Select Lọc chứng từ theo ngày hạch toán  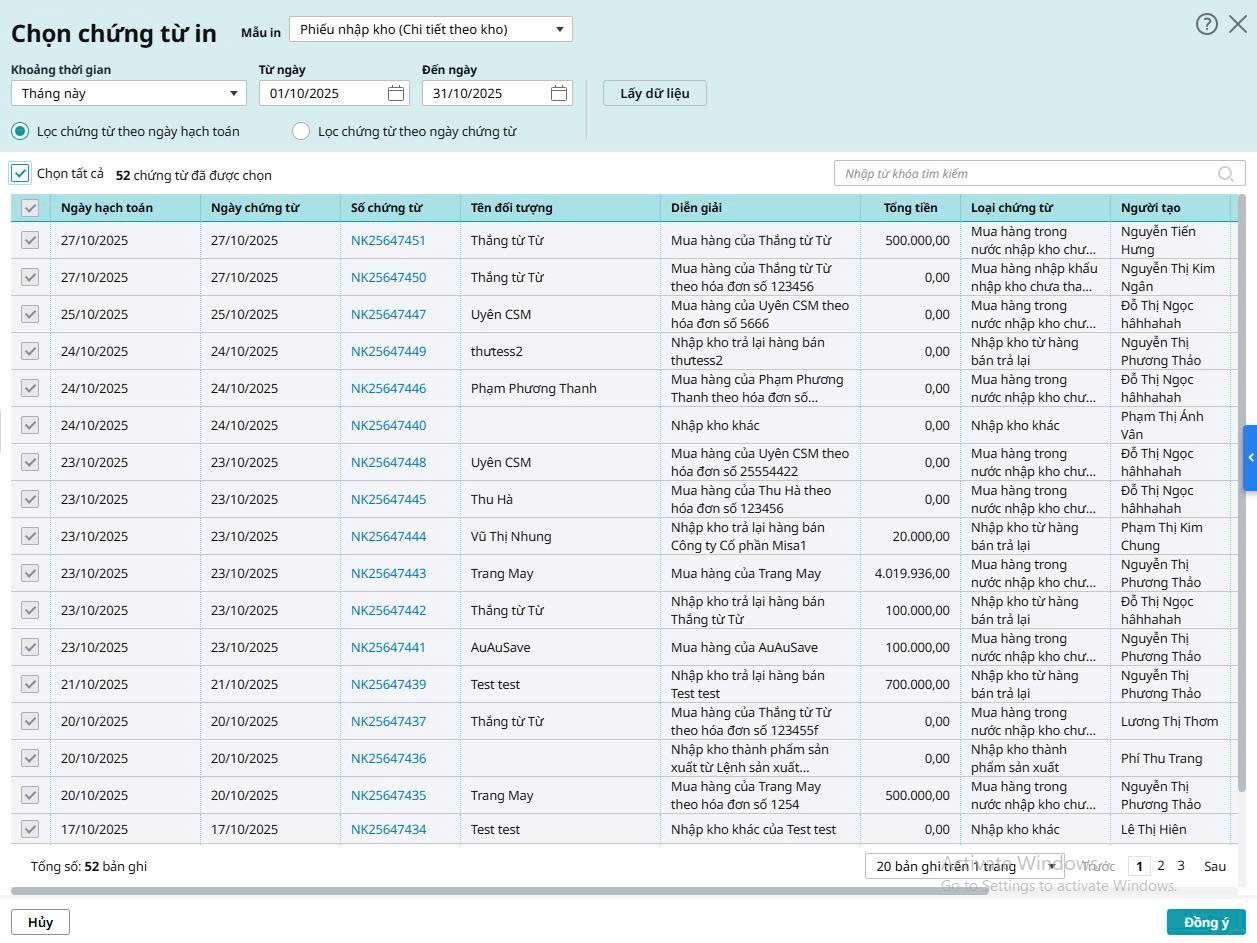pos(20,131)
